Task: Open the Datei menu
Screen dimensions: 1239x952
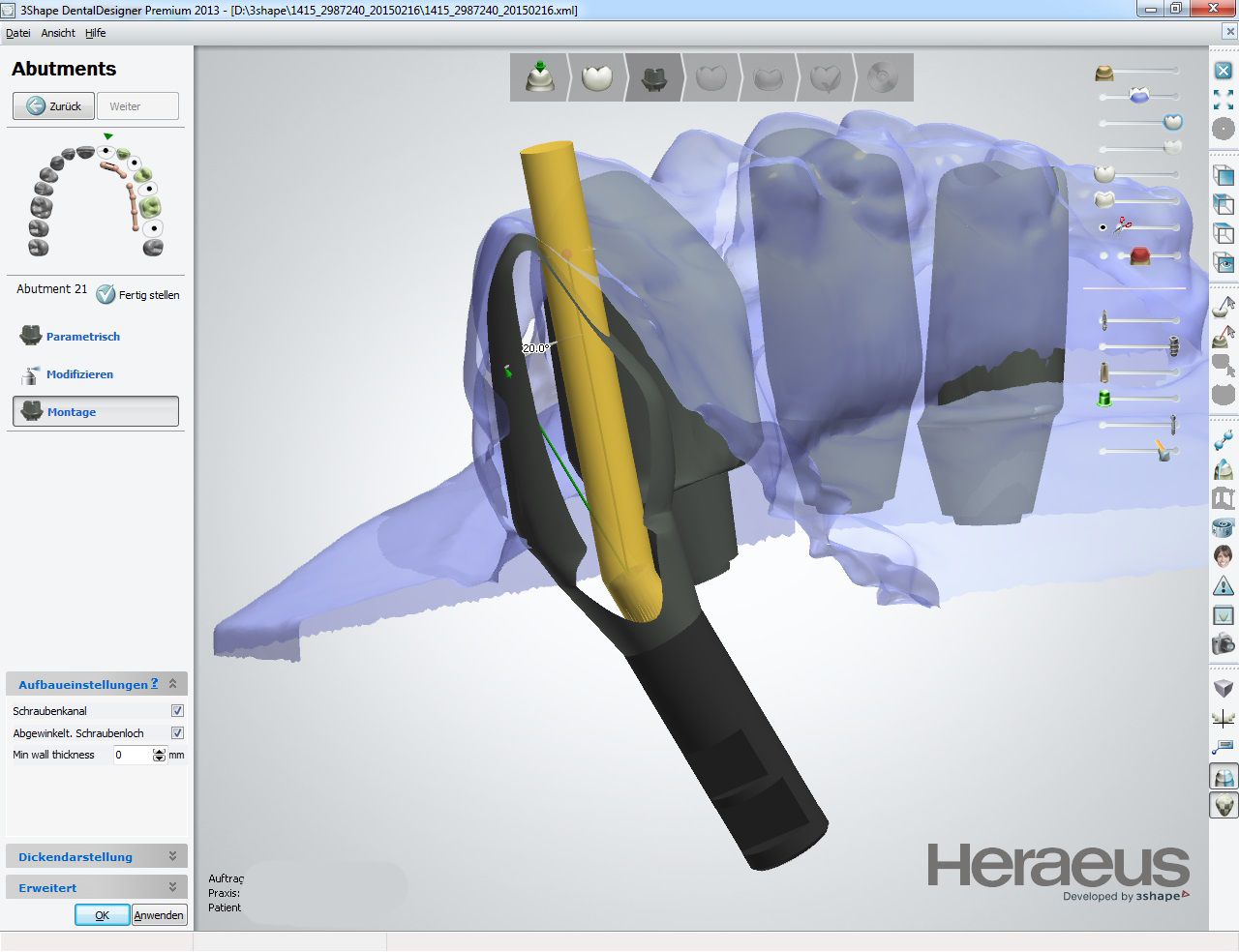Action: click(17, 33)
